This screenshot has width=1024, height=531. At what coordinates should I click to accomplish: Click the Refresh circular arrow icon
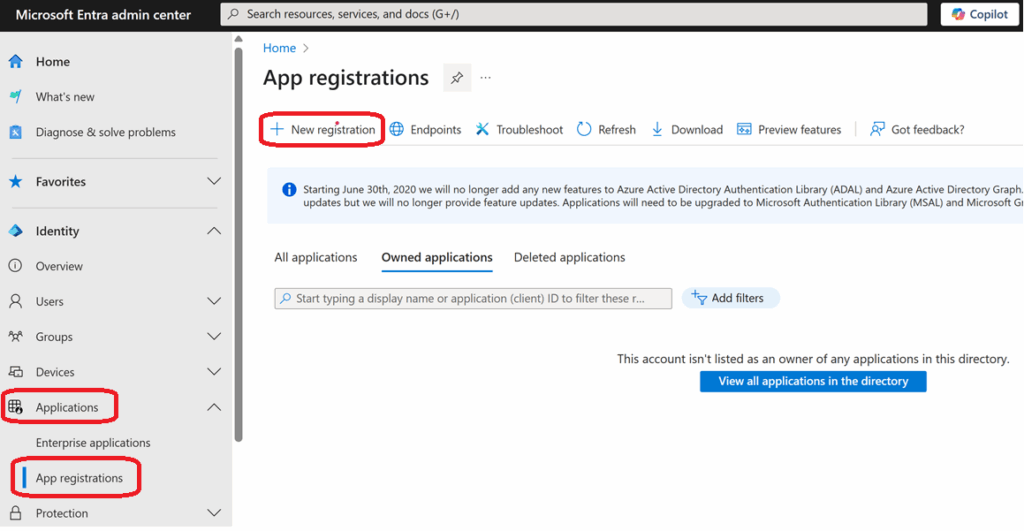tap(584, 129)
